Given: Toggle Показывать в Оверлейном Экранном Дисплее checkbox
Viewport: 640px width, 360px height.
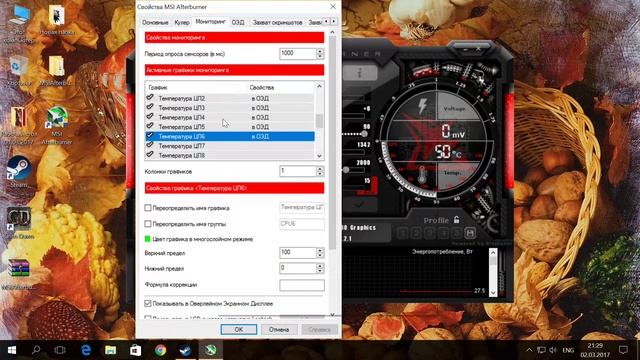Looking at the screenshot, I should pyautogui.click(x=148, y=303).
